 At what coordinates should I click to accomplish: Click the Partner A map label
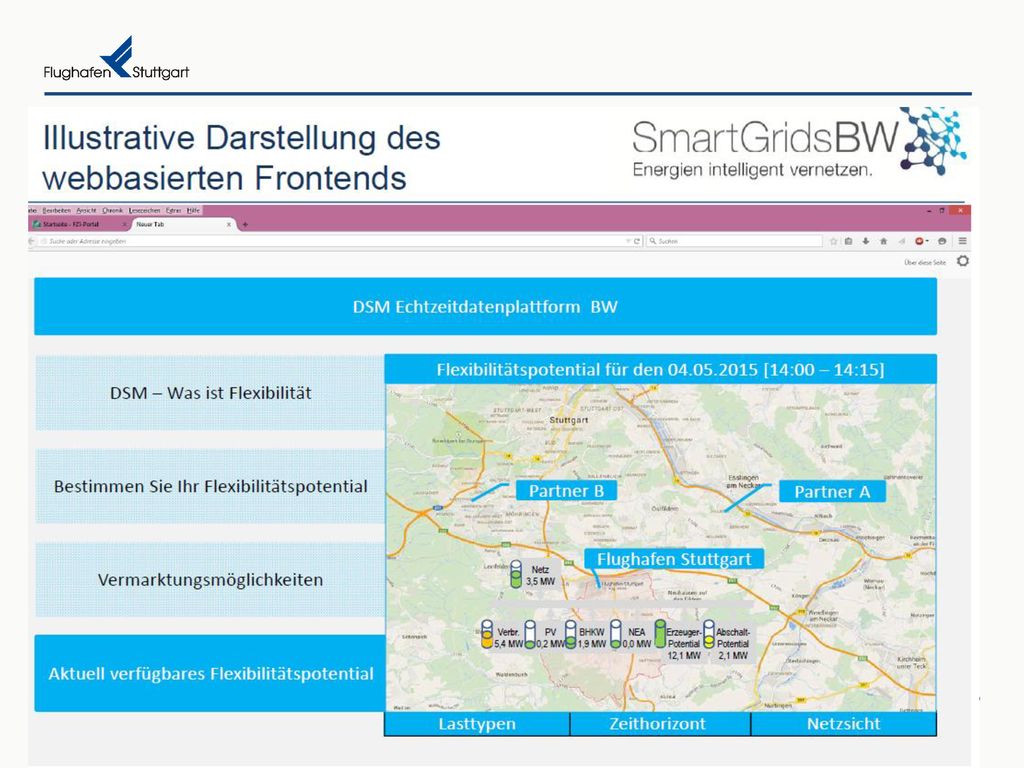[832, 492]
